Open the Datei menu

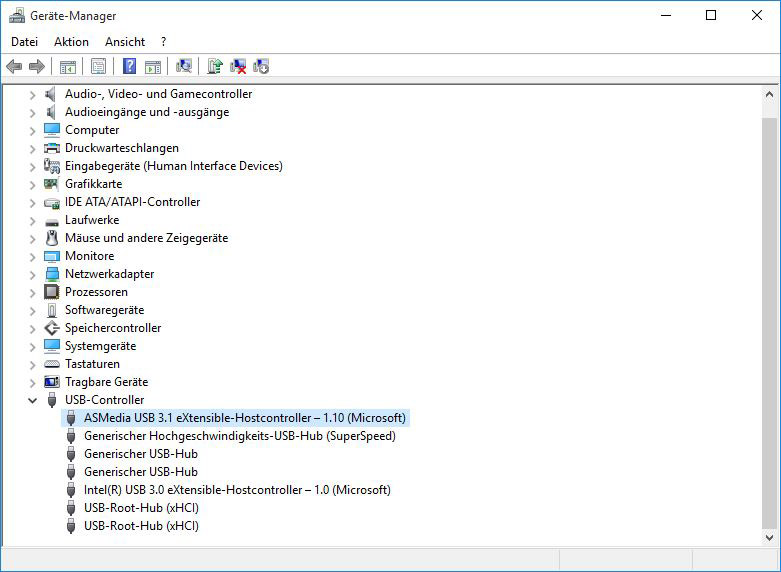(24, 42)
